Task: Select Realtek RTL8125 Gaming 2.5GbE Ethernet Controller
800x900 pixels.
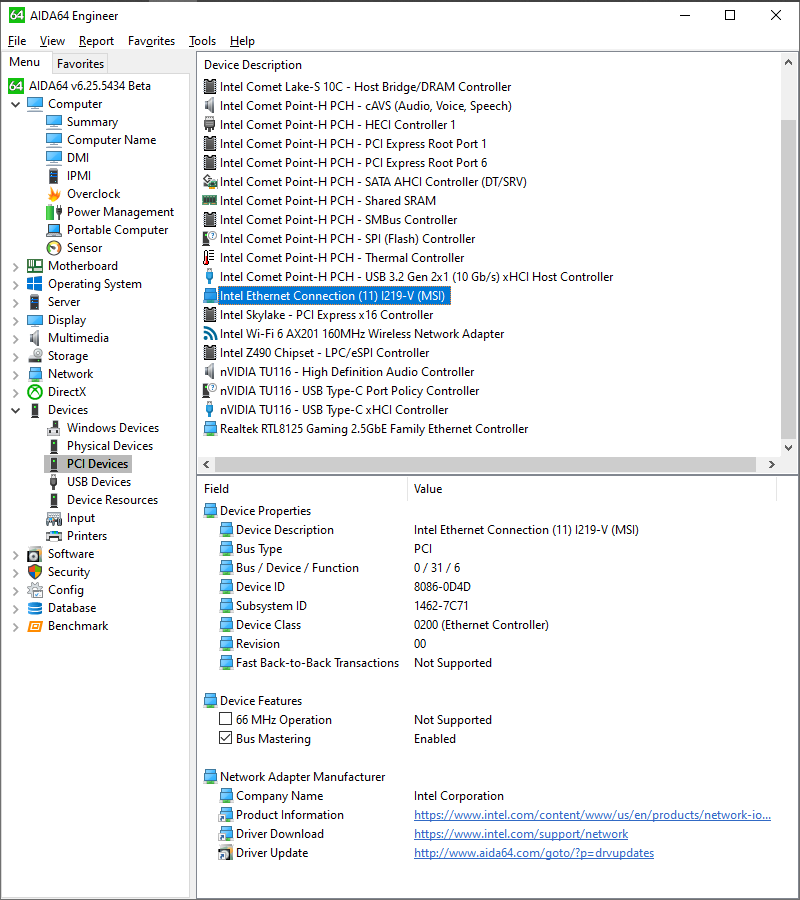Action: click(x=374, y=429)
